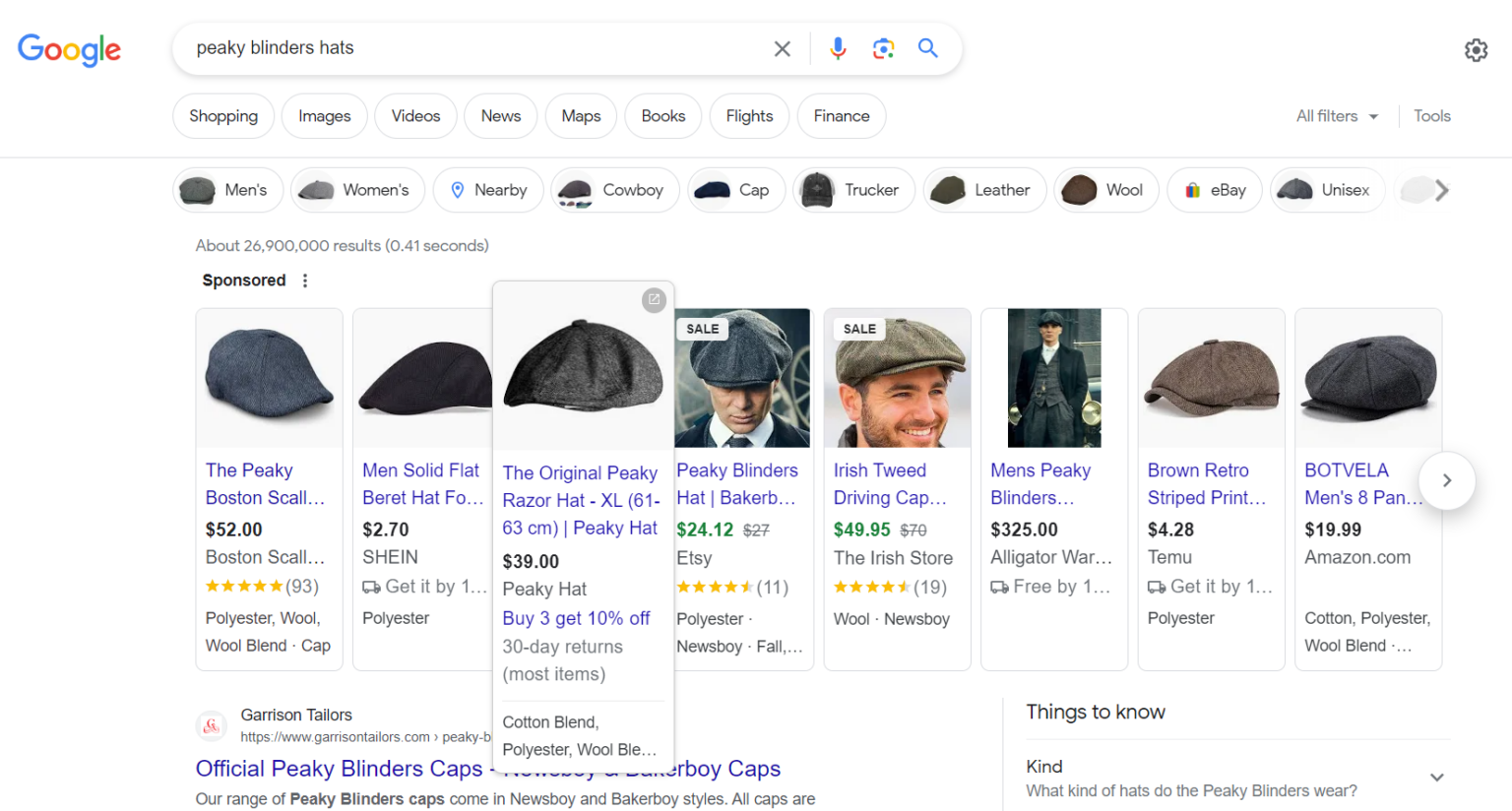Screen dimensions: 1512x811
Task: Click the search magnifying glass icon
Action: coord(926,47)
